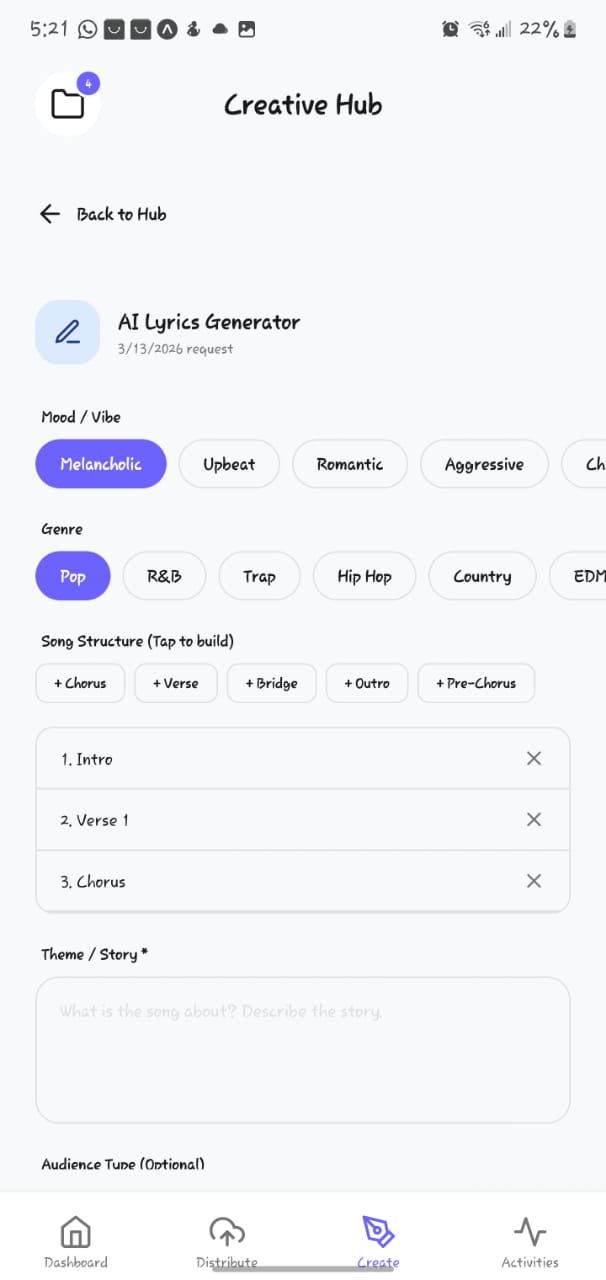The width and height of the screenshot is (606, 1280).
Task: Add a Pre-Chorus section
Action: coord(476,683)
